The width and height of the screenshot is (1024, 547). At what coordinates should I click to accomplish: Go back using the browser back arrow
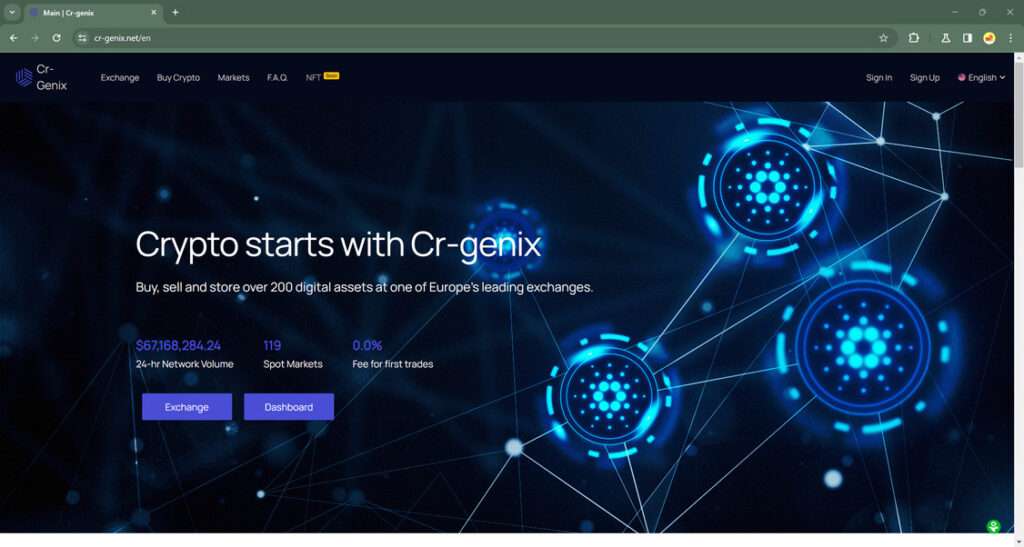click(14, 39)
